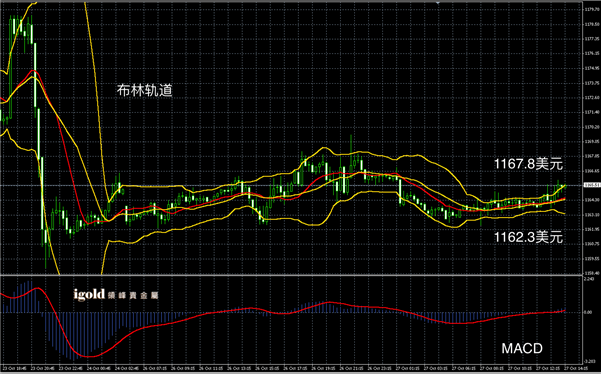Select the 1162.3美元 price annotation

[x=528, y=238]
